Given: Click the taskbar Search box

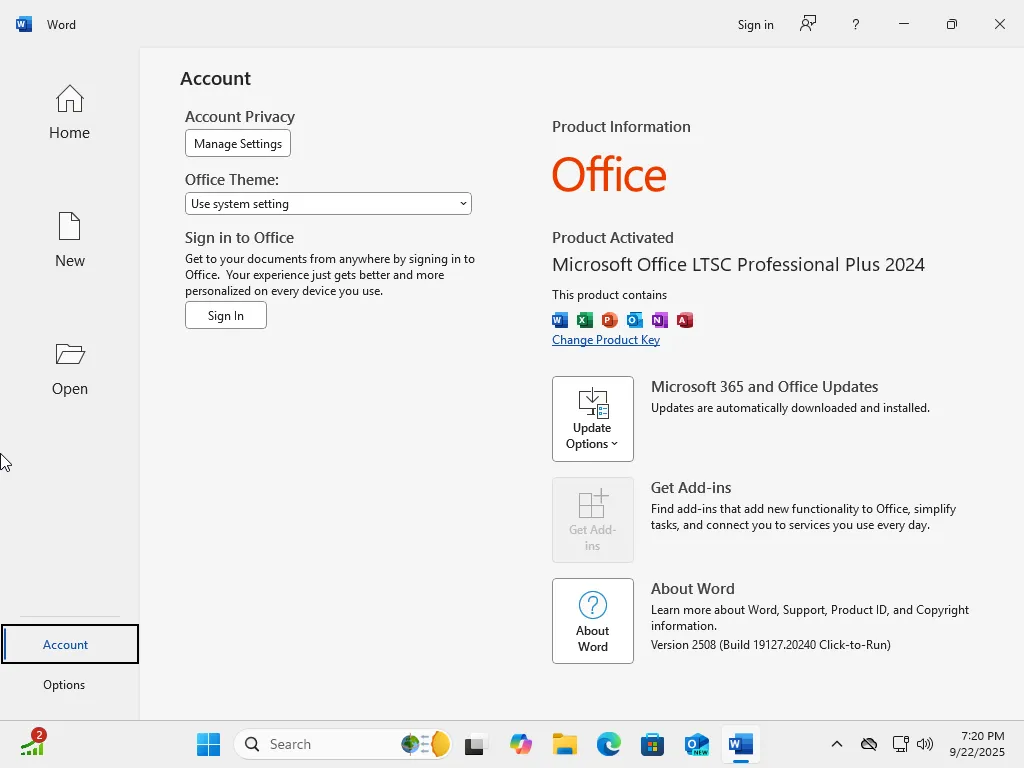Looking at the screenshot, I should 343,744.
